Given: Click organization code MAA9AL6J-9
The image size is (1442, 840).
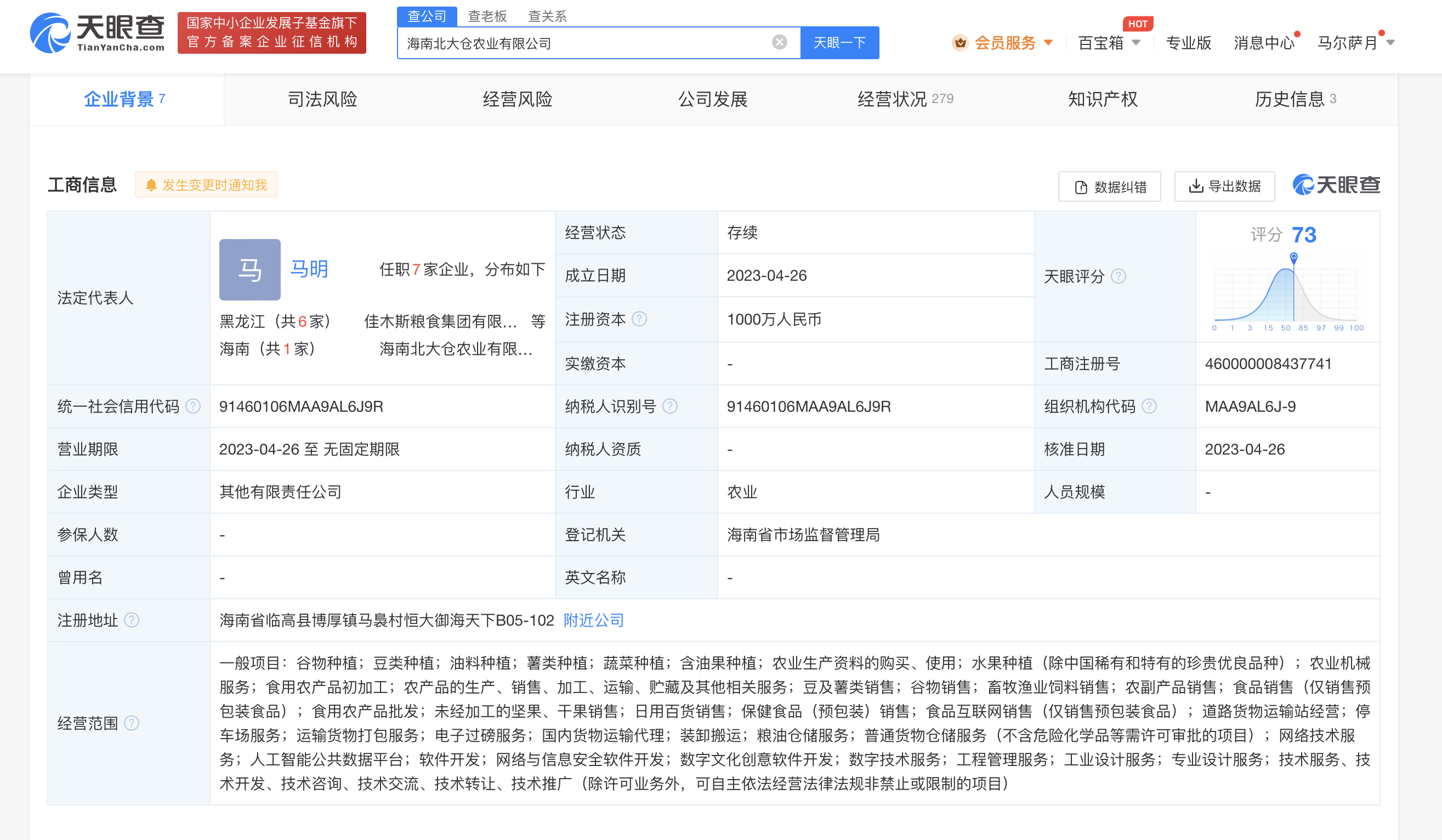Looking at the screenshot, I should click(1250, 406).
